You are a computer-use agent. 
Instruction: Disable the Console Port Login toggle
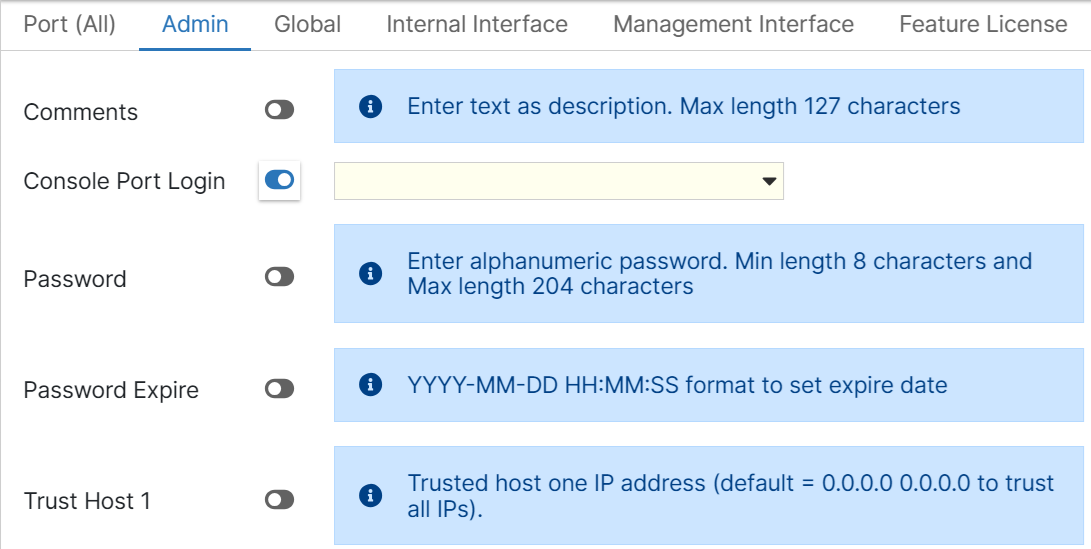(280, 180)
